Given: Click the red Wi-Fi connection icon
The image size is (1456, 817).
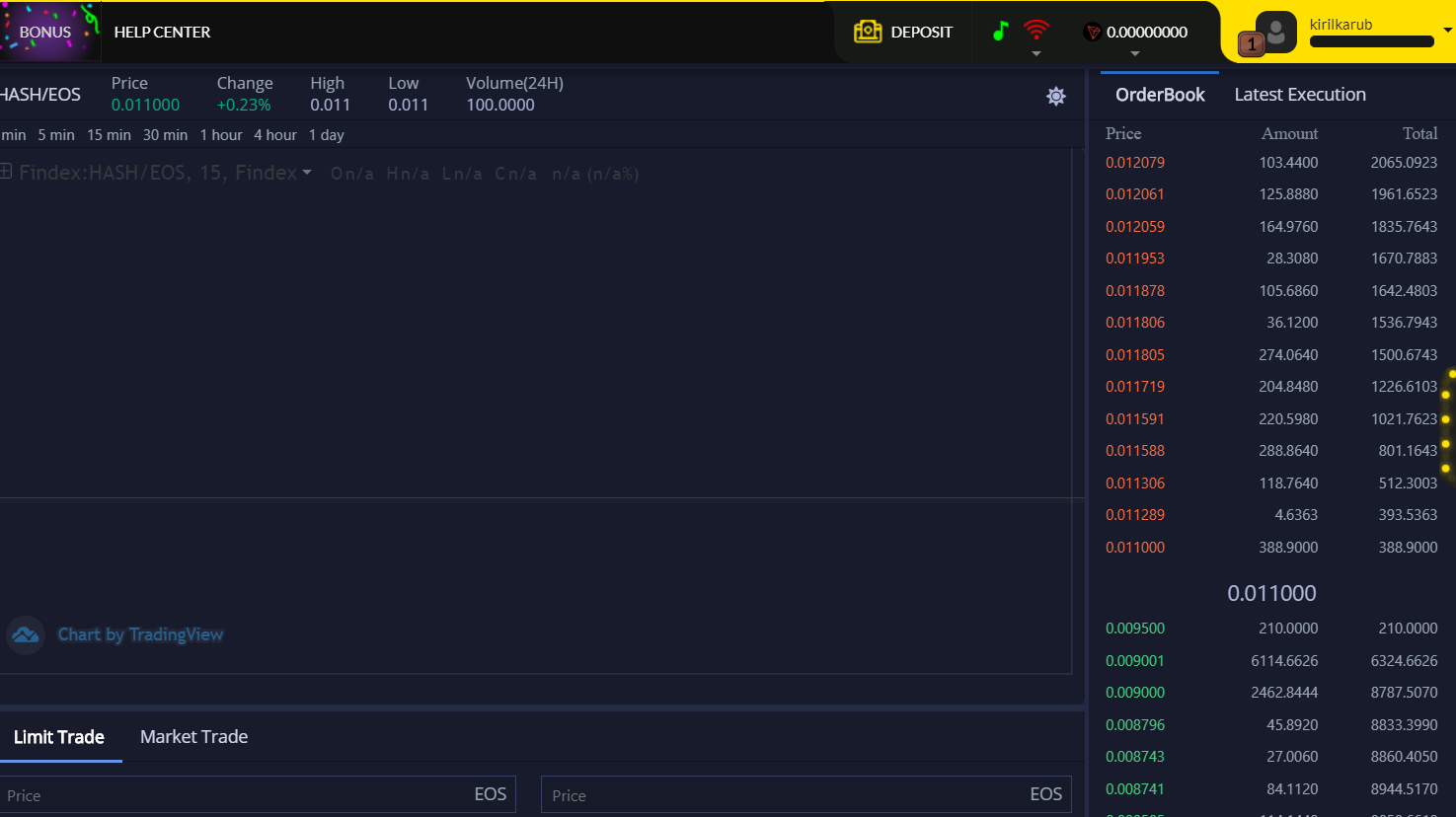Looking at the screenshot, I should tap(1035, 30).
